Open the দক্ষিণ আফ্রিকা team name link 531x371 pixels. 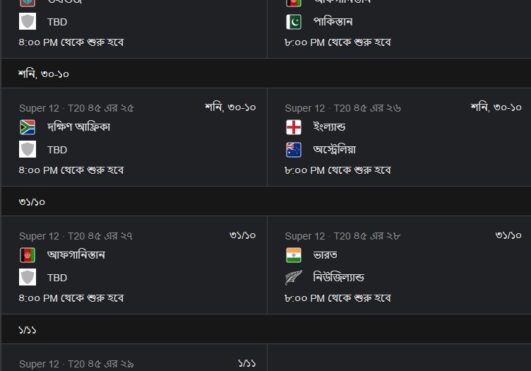79,127
